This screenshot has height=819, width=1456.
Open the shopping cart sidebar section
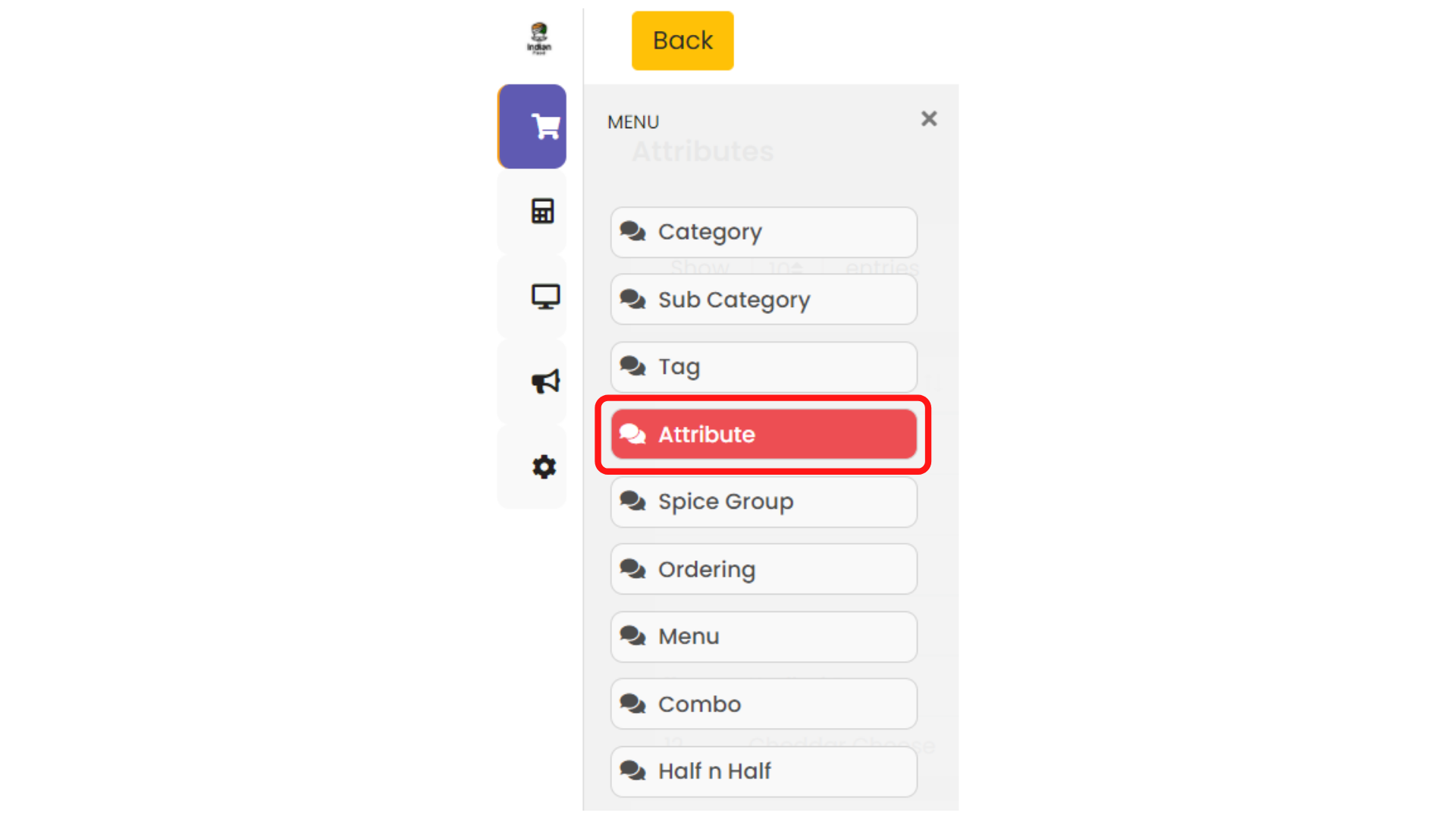532,127
